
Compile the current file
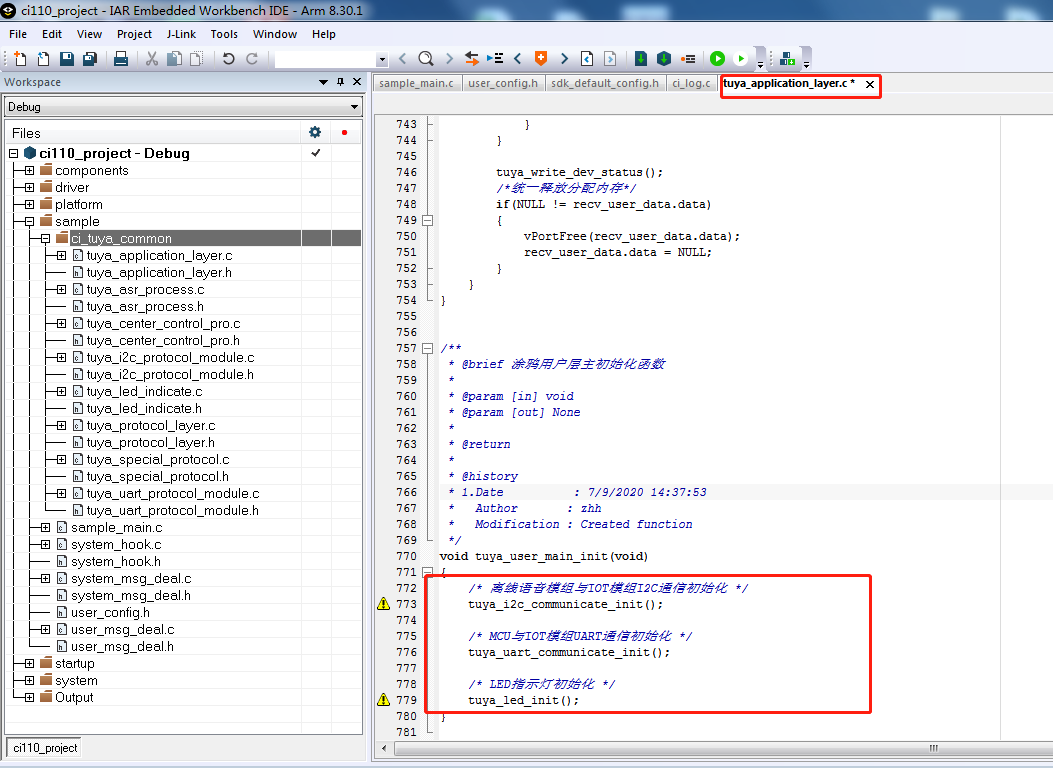(641, 59)
